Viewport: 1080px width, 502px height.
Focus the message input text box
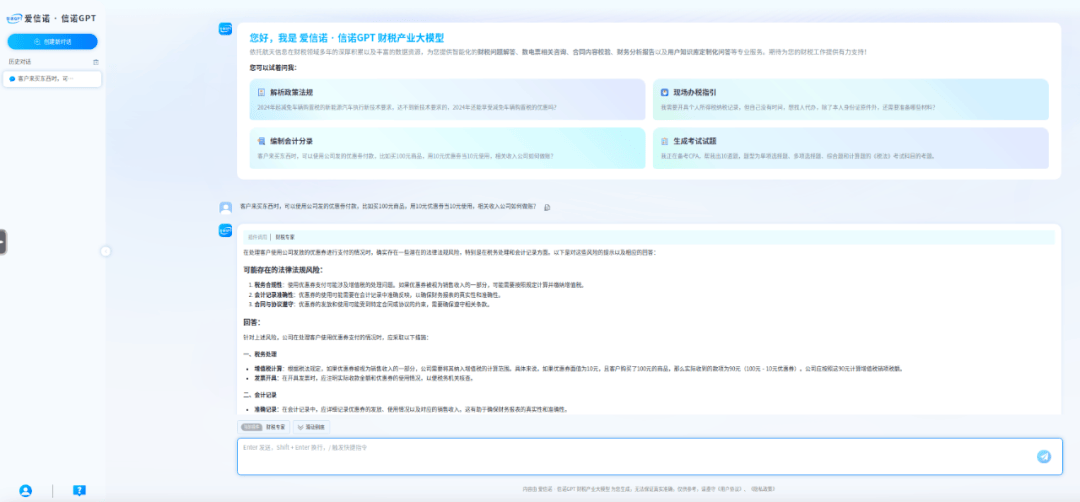[x=630, y=456]
